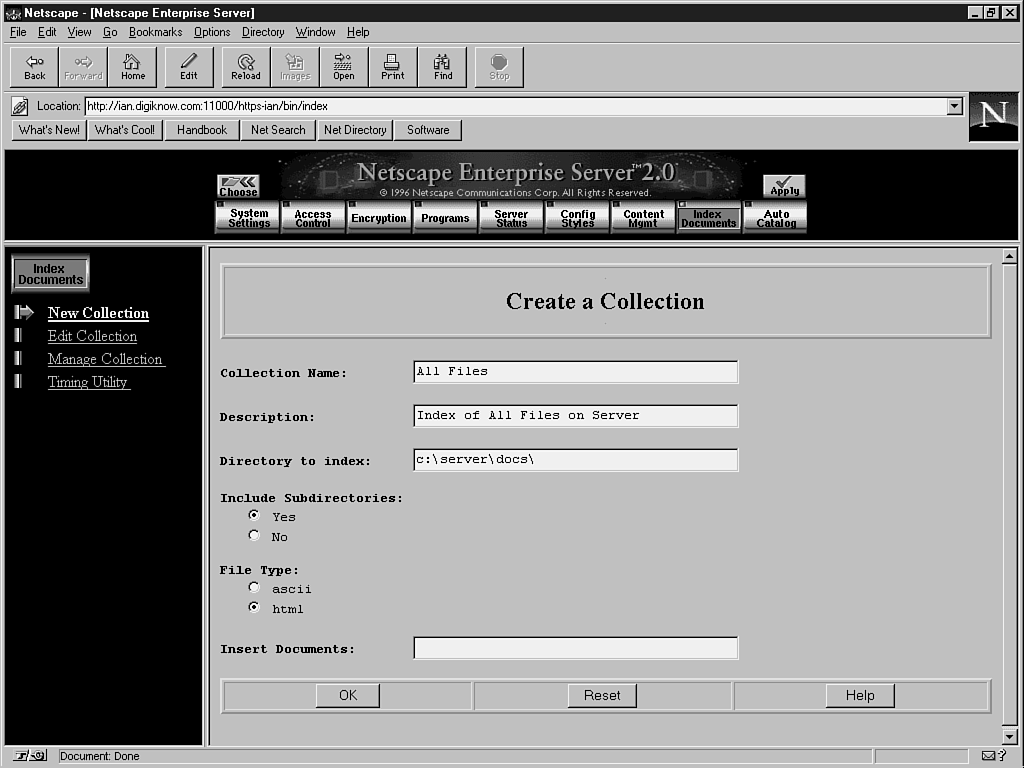
Task: Click the Stop toolbar button
Action: 499,67
